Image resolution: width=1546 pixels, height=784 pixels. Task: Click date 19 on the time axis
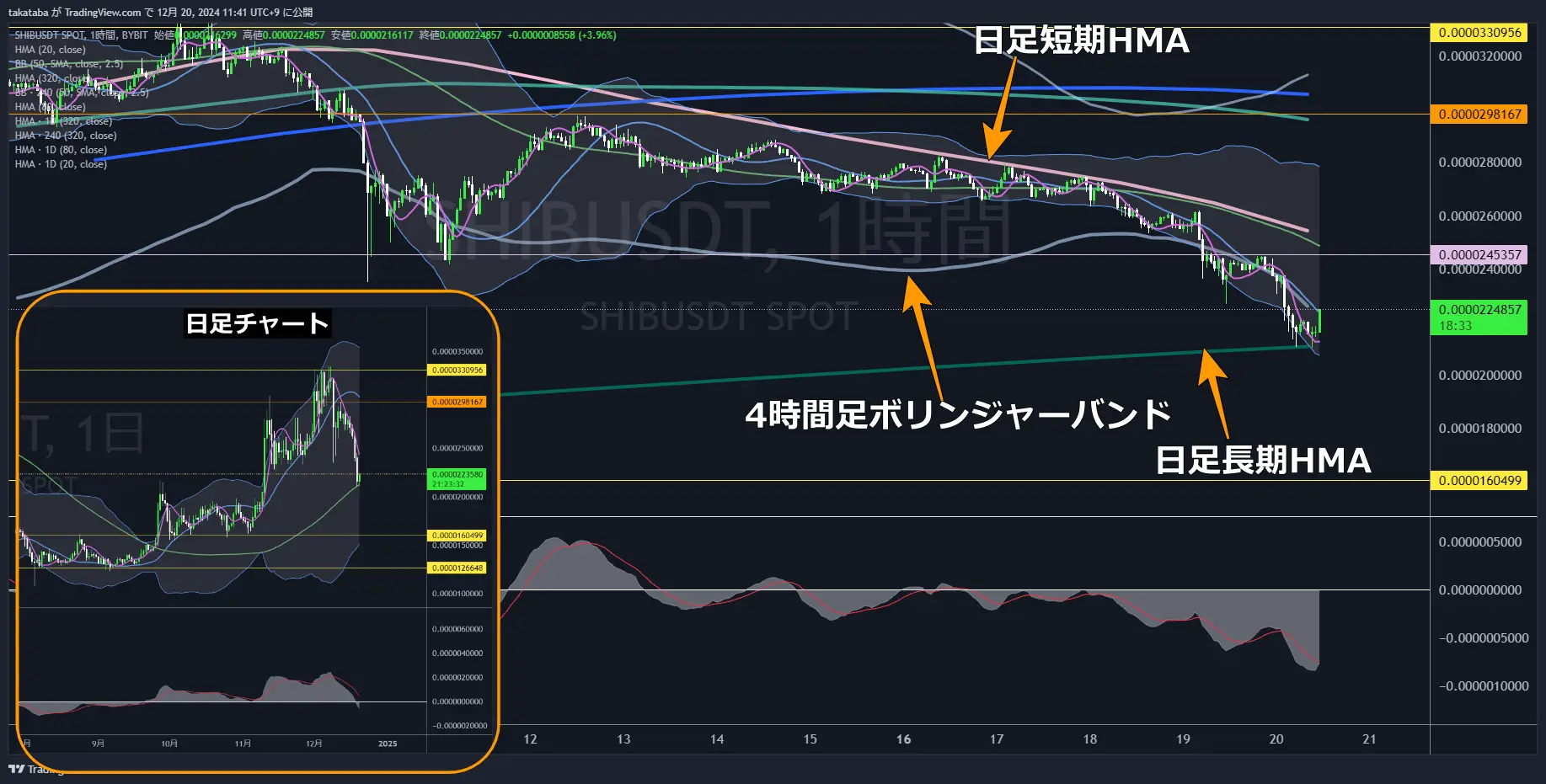point(1183,739)
